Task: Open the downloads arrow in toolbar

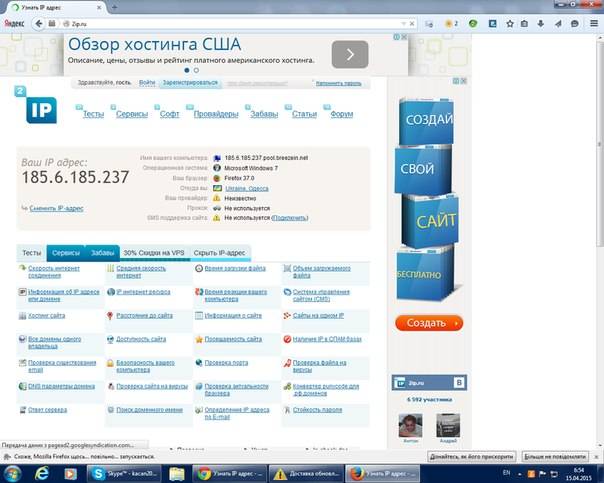Action: (x=541, y=23)
